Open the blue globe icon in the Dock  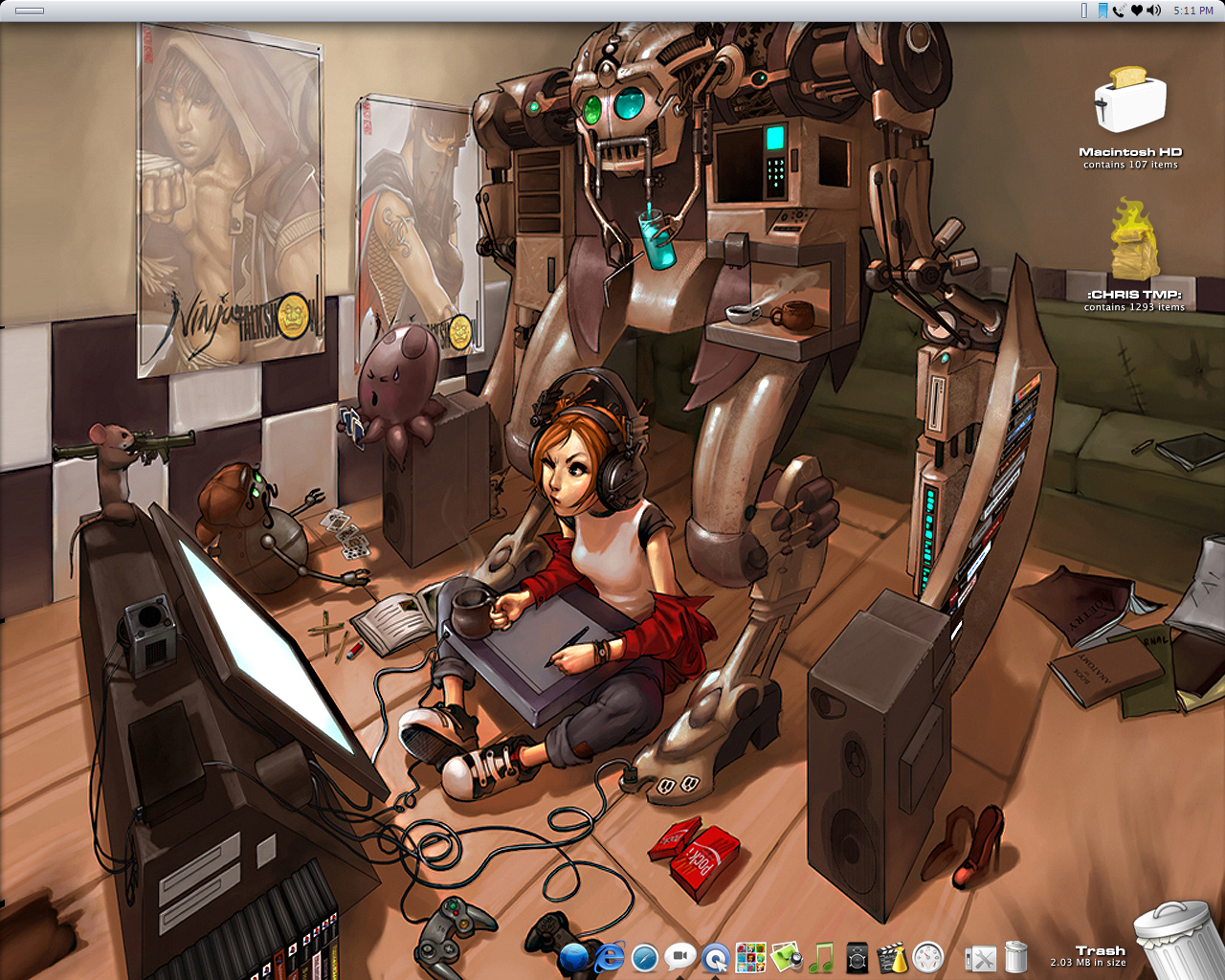pos(574,957)
